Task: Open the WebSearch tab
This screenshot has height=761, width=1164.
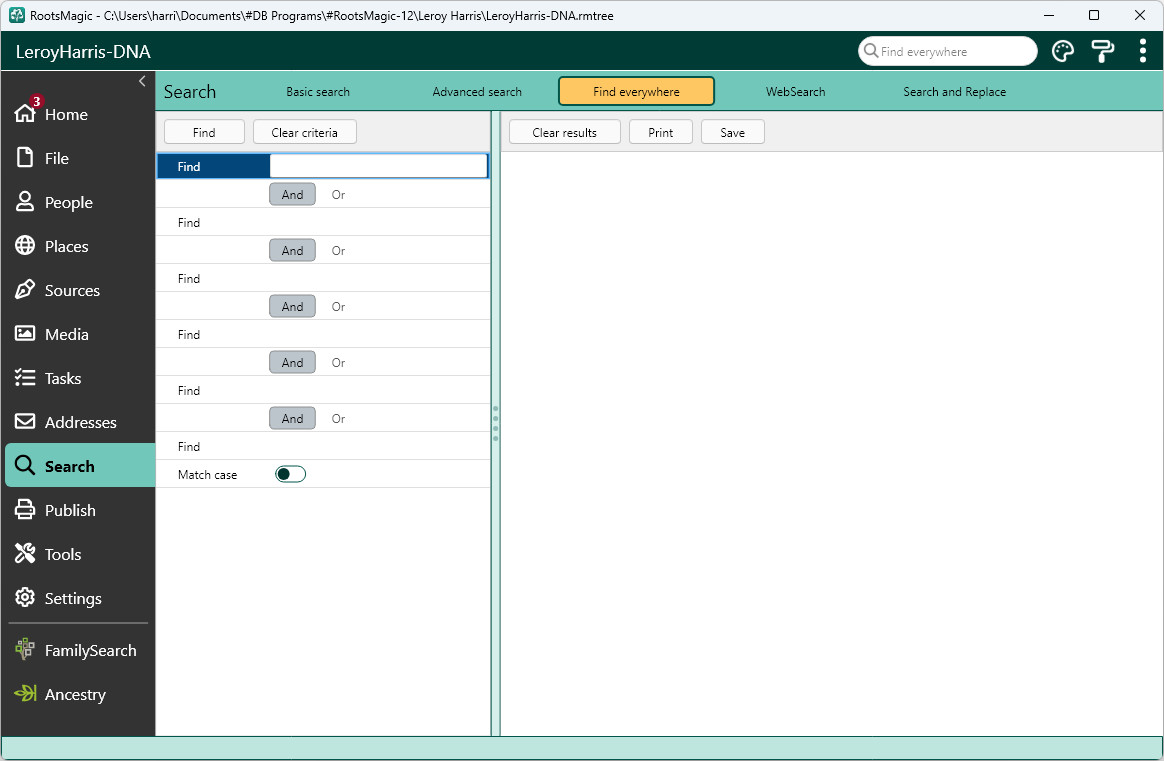Action: 796,92
